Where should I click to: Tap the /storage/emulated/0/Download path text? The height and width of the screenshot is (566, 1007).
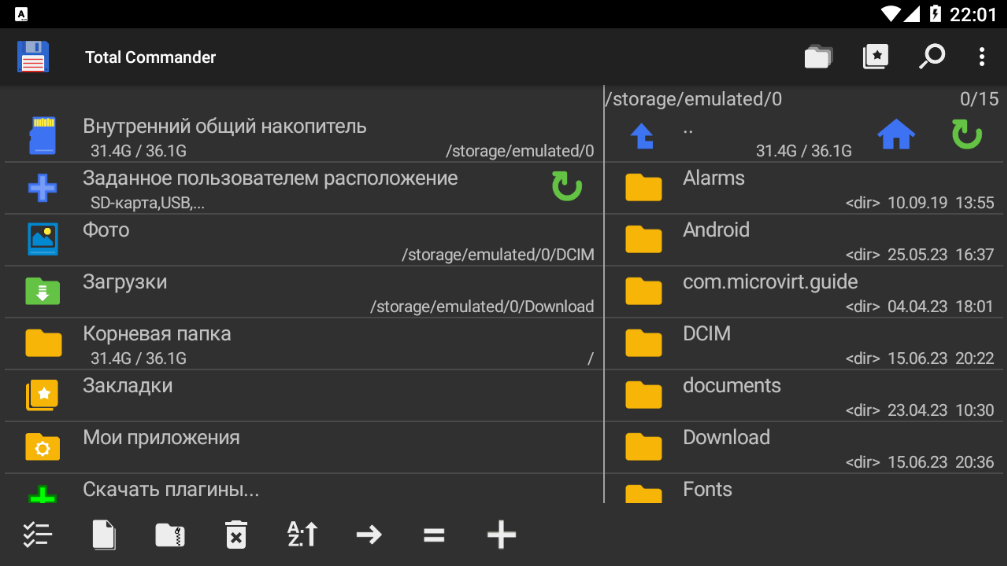[482, 306]
